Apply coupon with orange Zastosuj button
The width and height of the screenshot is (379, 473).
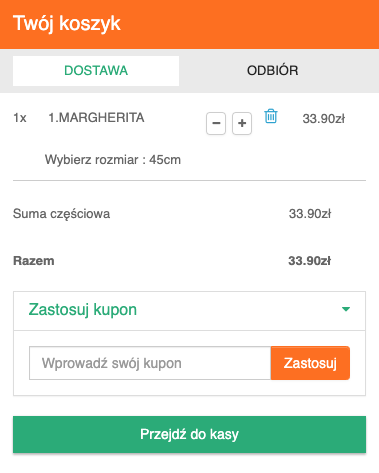(x=310, y=363)
